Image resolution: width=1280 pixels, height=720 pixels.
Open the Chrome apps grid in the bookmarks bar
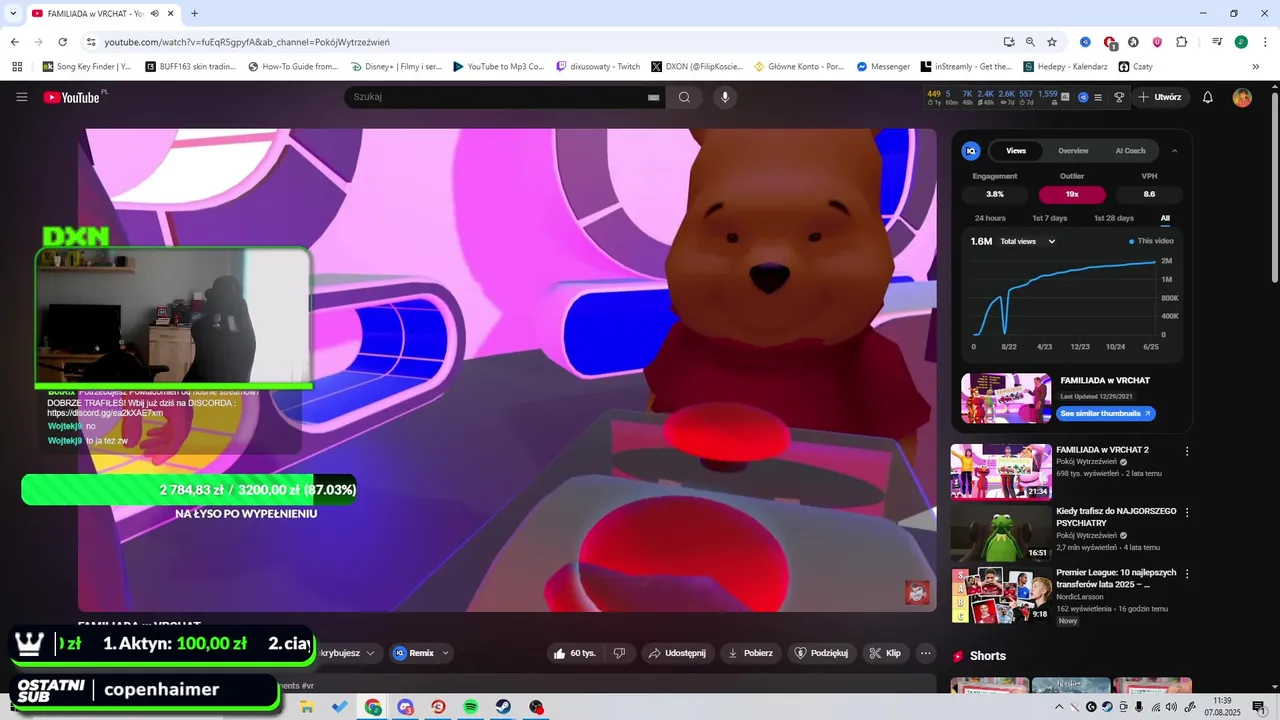click(17, 67)
